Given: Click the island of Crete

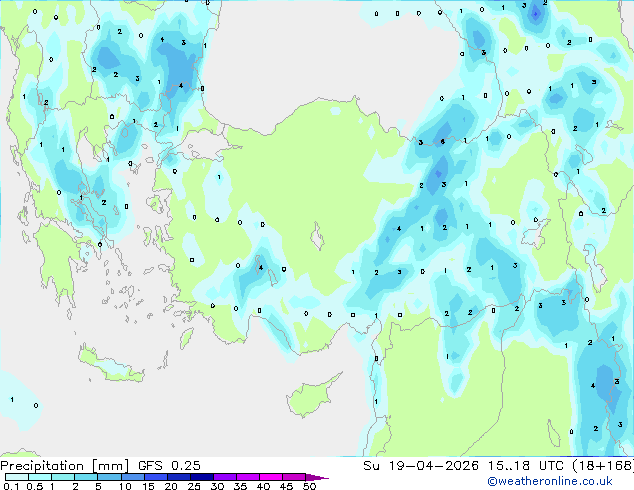Looking at the screenshot, I should [111, 366].
